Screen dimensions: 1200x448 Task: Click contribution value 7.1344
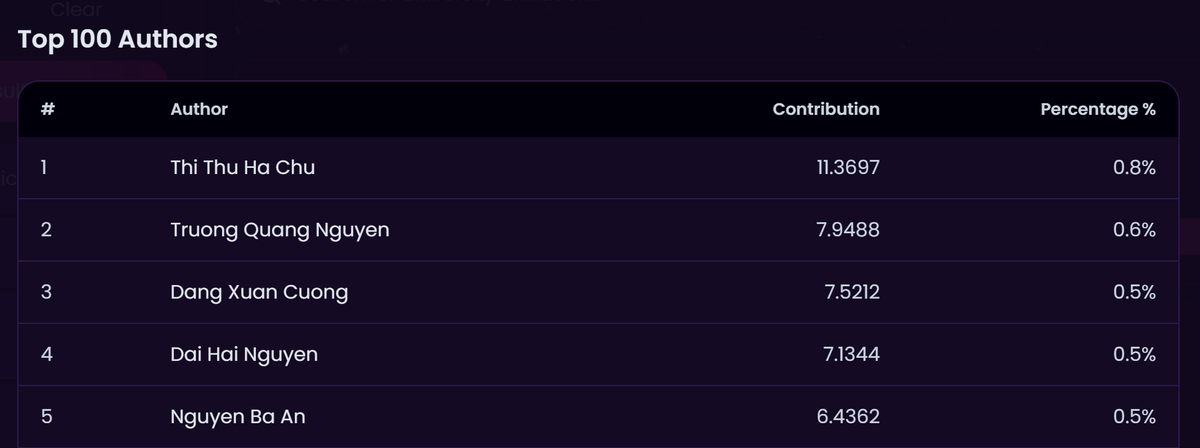click(x=850, y=354)
